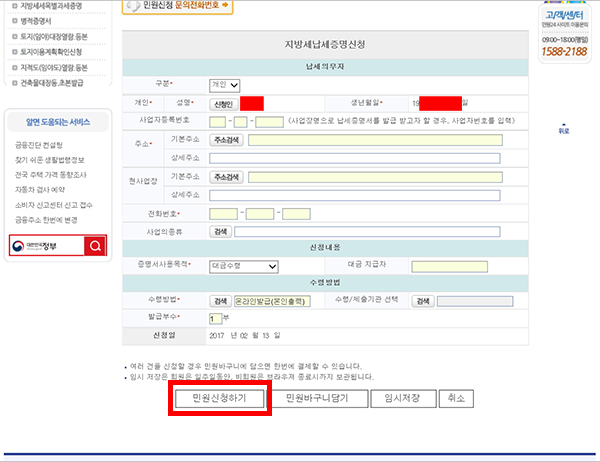
Task: Click the 신청인 button next to 성명
Action: click(x=223, y=104)
